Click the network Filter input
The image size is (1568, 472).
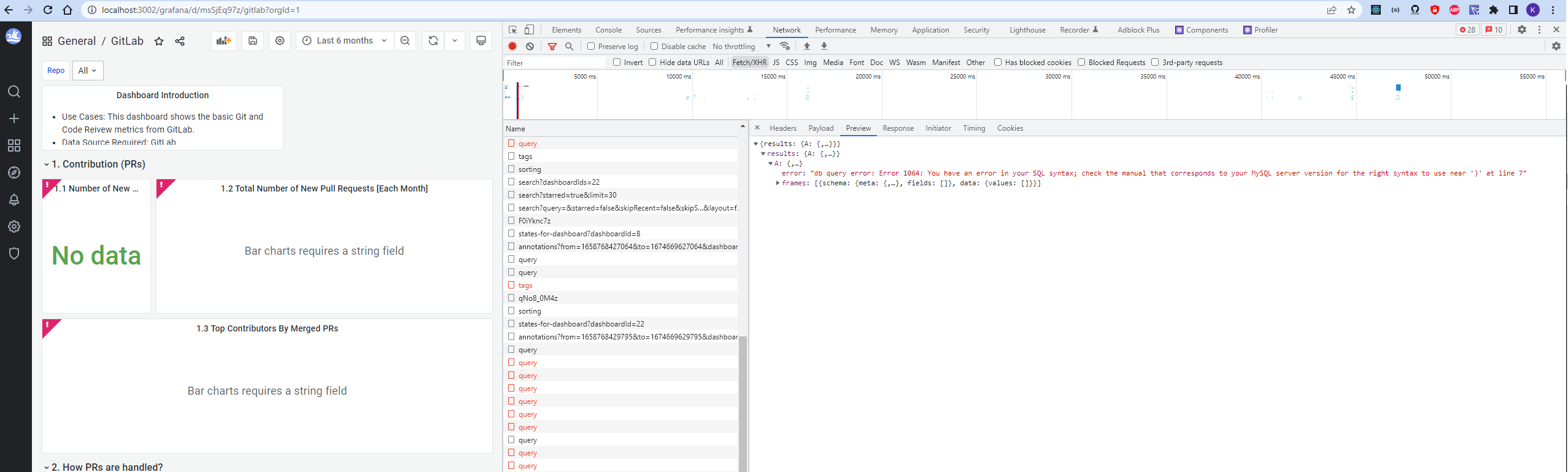555,62
